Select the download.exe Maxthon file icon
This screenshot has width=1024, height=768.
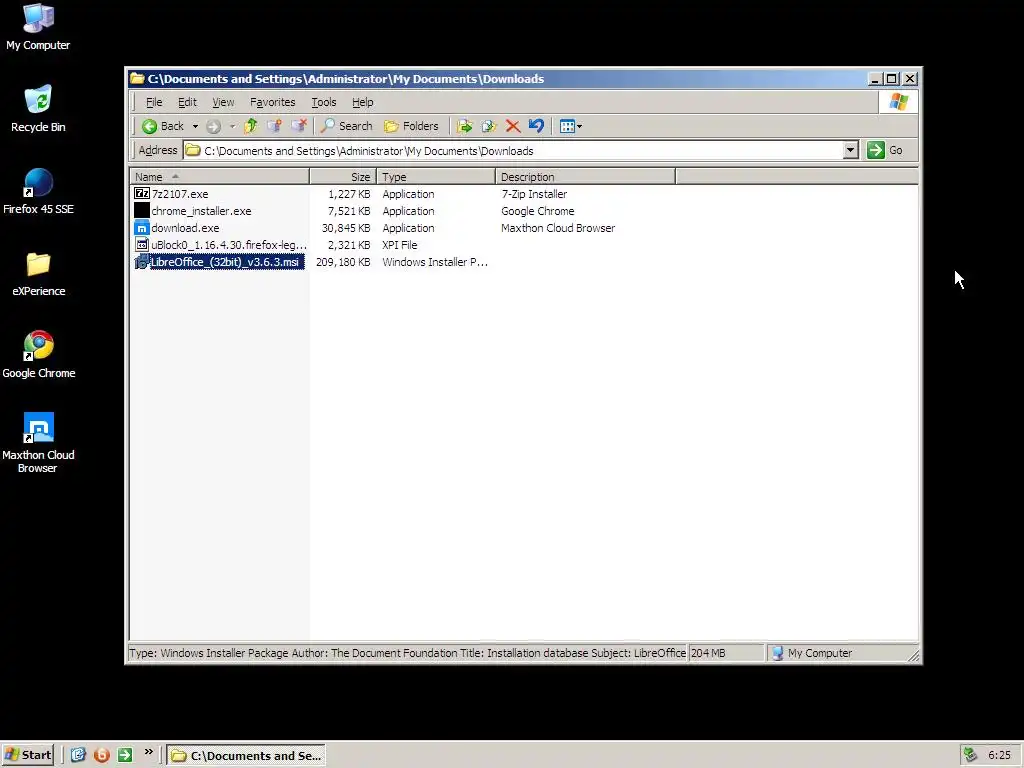(142, 228)
